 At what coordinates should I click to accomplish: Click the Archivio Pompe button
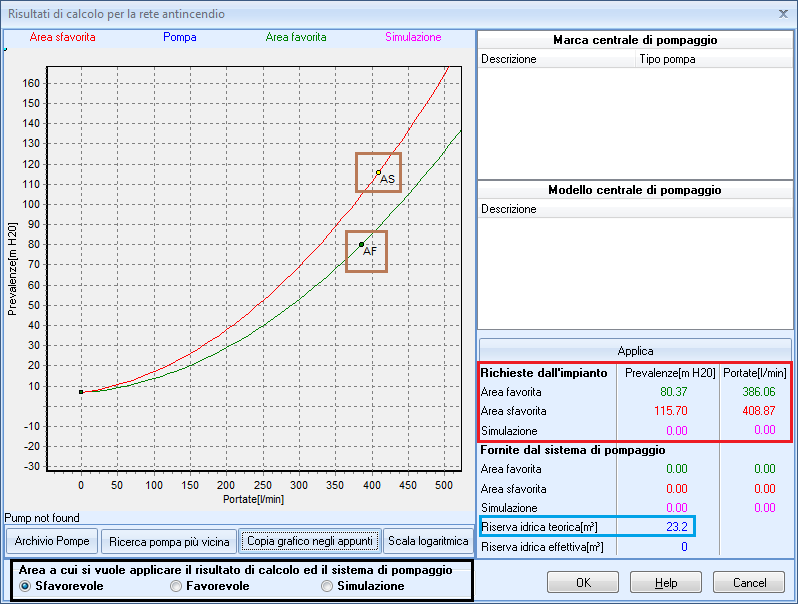[51, 541]
